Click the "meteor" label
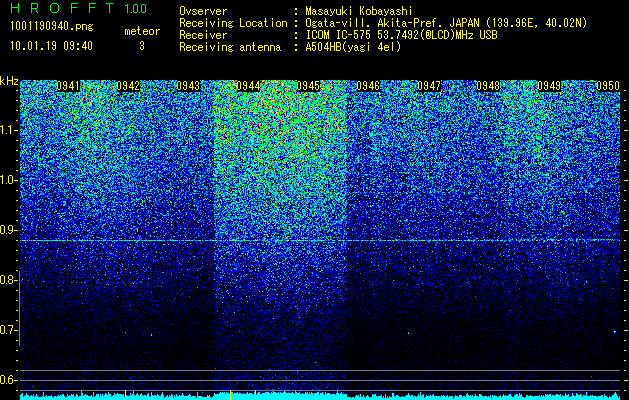This screenshot has height=400, width=629. [x=142, y=31]
